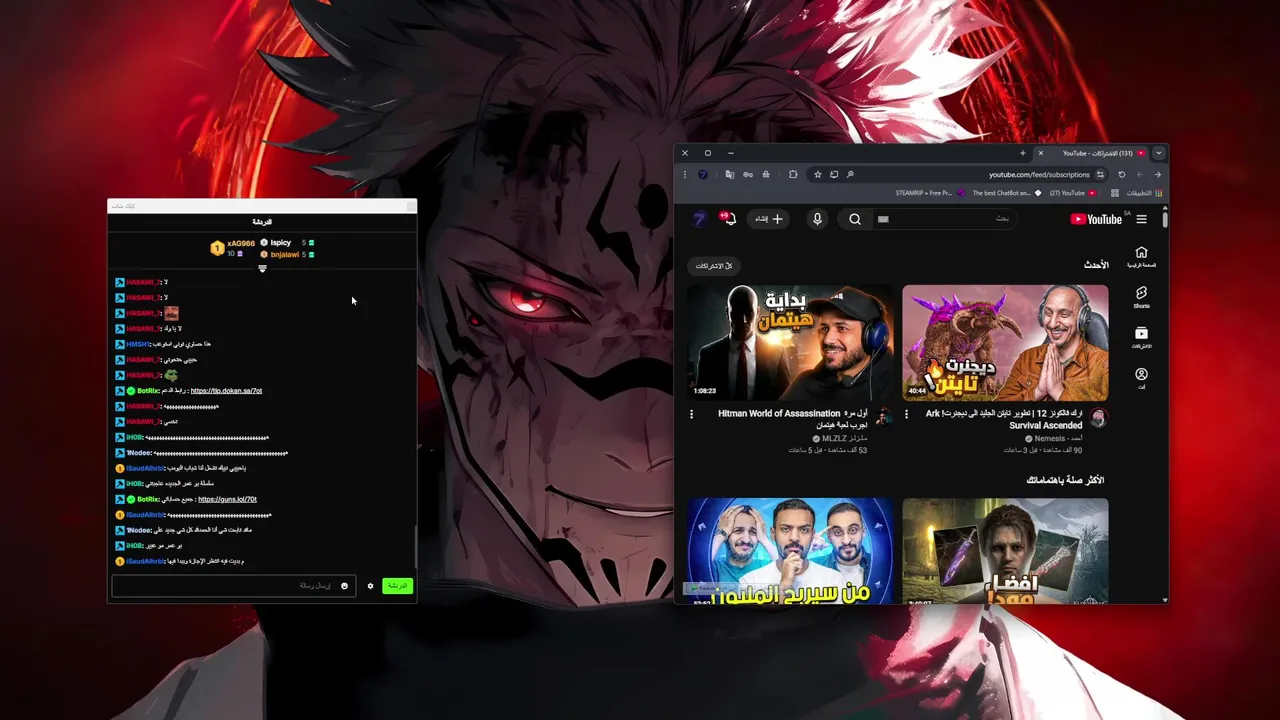
Task: Click the YouTube search field
Action: click(x=944, y=219)
